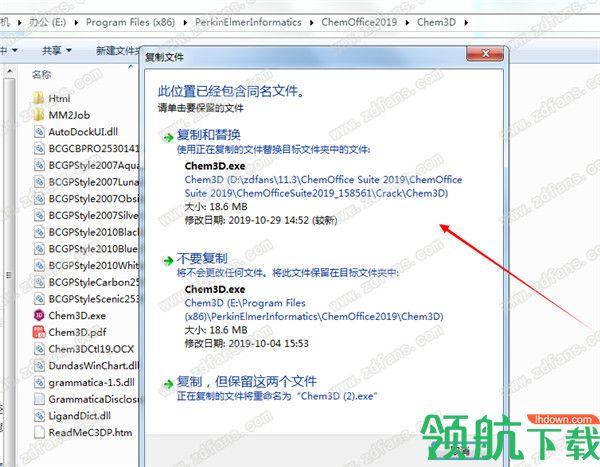Screen dimensions: 600x467
Task: Click the BCGPStyle2010Blue file icon
Action: [x=39, y=249]
